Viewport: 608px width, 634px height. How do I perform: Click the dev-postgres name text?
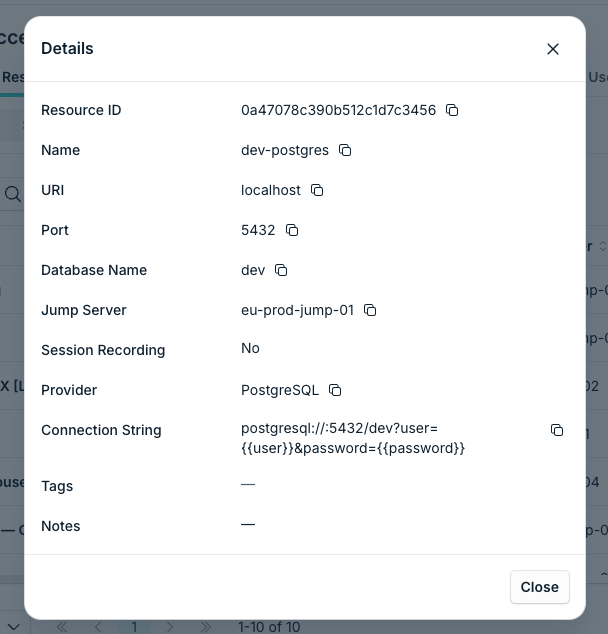point(285,150)
